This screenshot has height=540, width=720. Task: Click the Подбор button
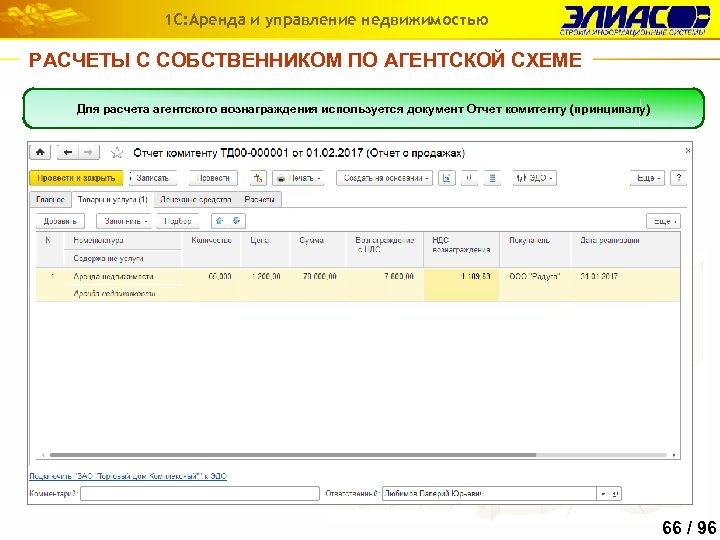(x=178, y=221)
